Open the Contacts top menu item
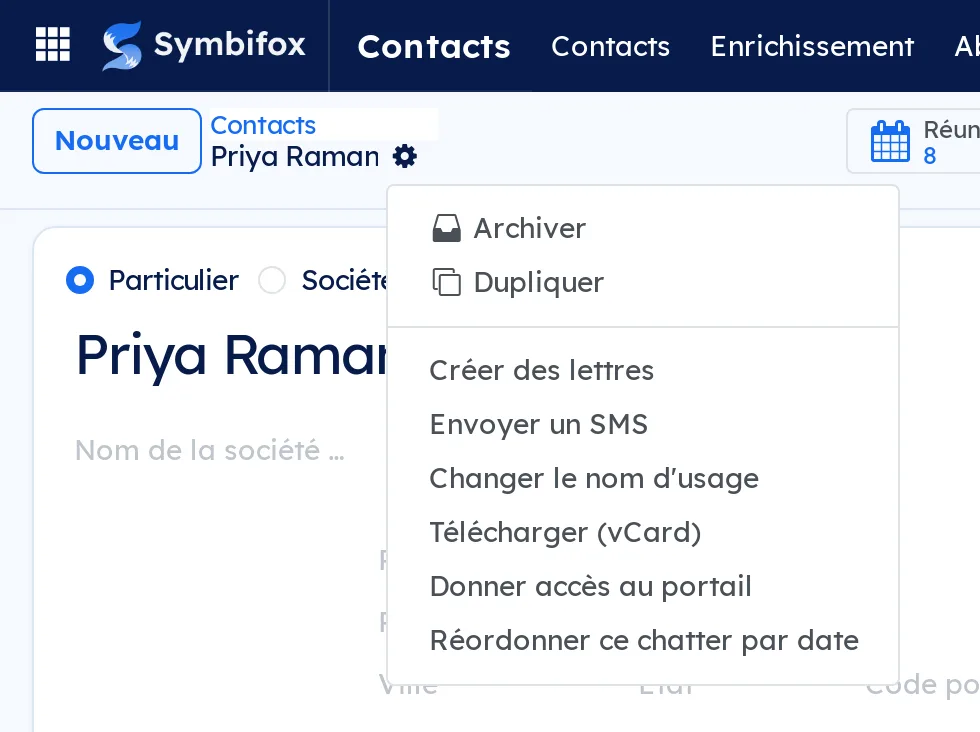 pyautogui.click(x=610, y=46)
